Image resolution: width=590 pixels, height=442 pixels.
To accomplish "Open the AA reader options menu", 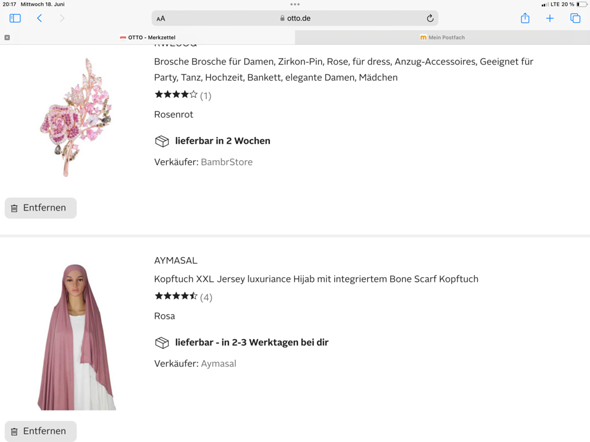I will click(161, 18).
